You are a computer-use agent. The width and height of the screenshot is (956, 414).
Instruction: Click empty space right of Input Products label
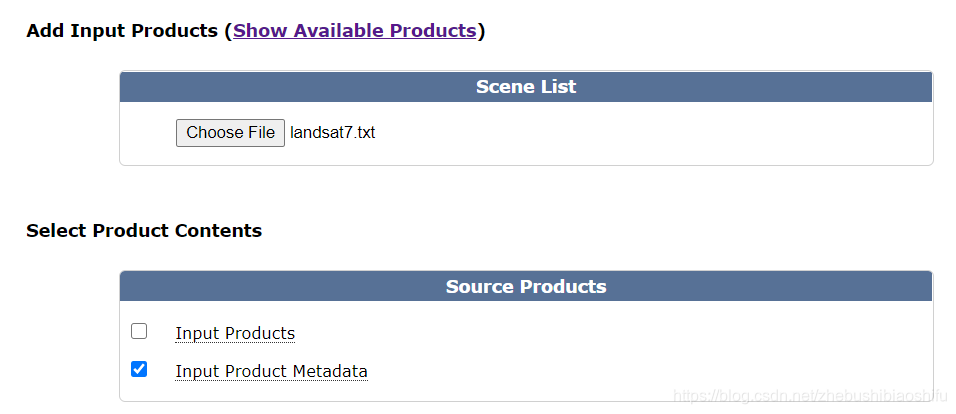(600, 333)
